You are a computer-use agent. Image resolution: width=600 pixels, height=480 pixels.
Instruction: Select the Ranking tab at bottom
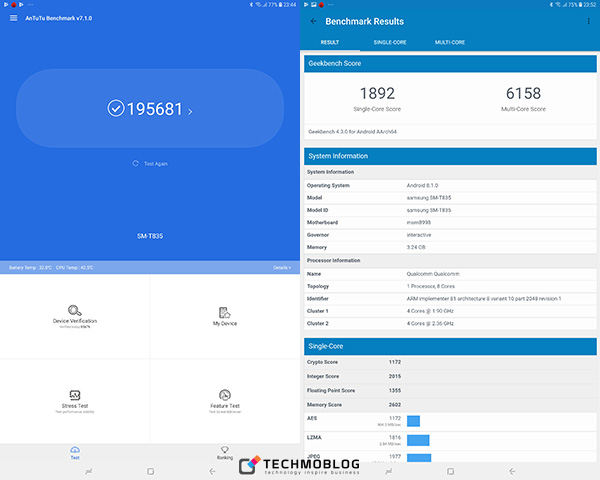(x=225, y=452)
